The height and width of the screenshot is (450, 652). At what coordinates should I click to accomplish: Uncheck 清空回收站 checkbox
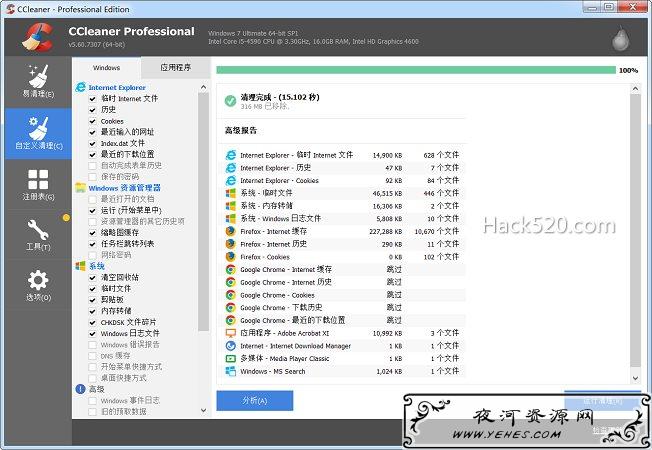(x=93, y=278)
